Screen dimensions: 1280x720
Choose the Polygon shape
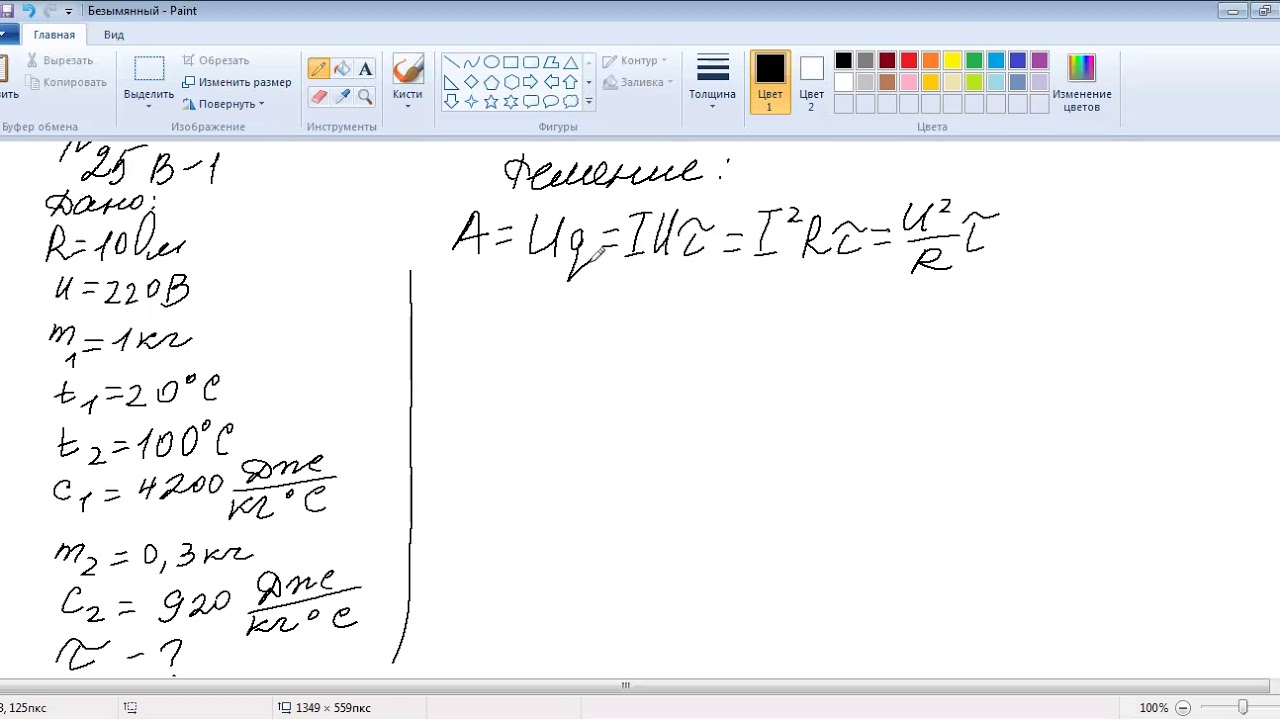tap(551, 62)
